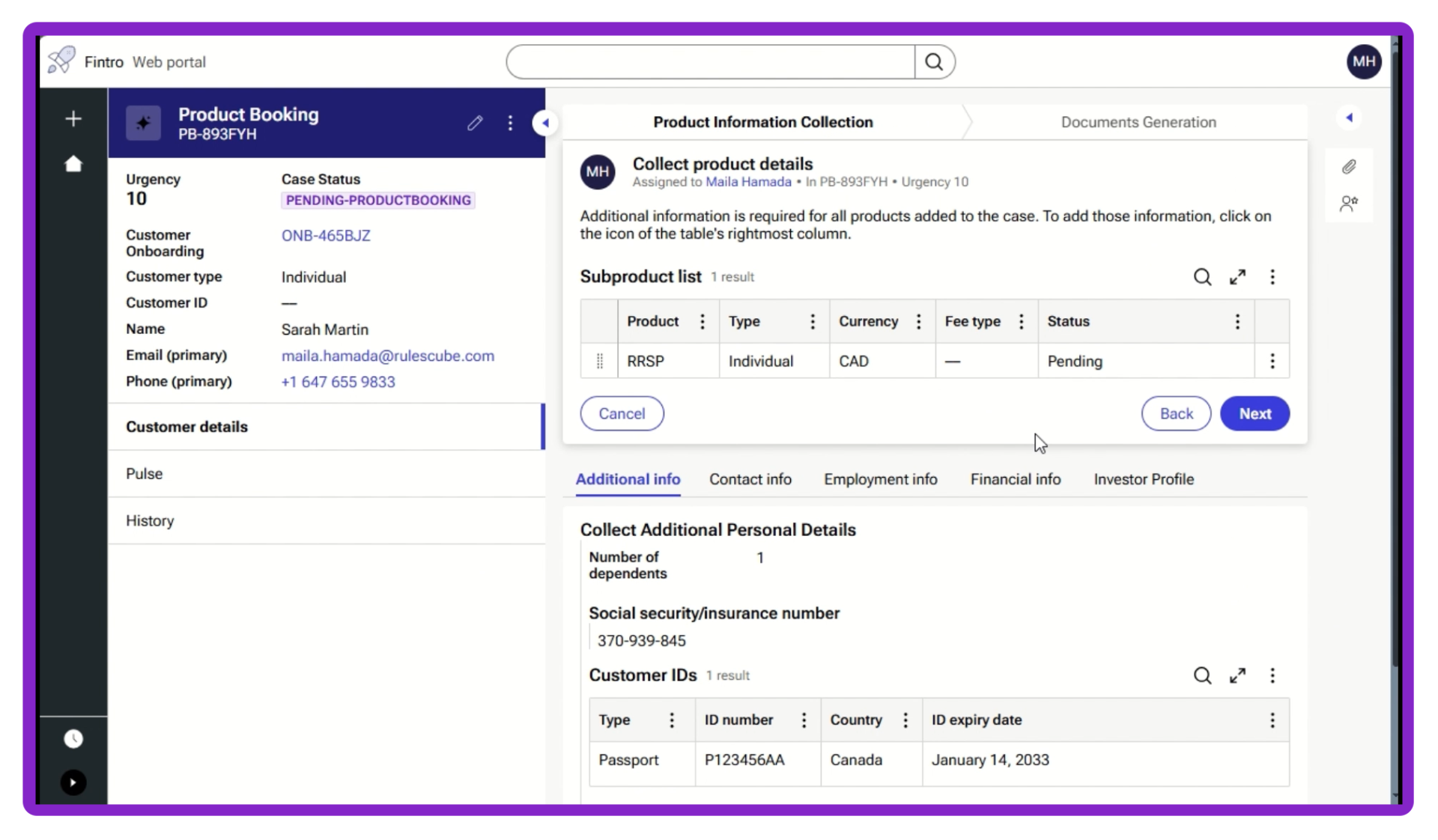Click the Next button
The width and height of the screenshot is (1438, 840).
1255,413
